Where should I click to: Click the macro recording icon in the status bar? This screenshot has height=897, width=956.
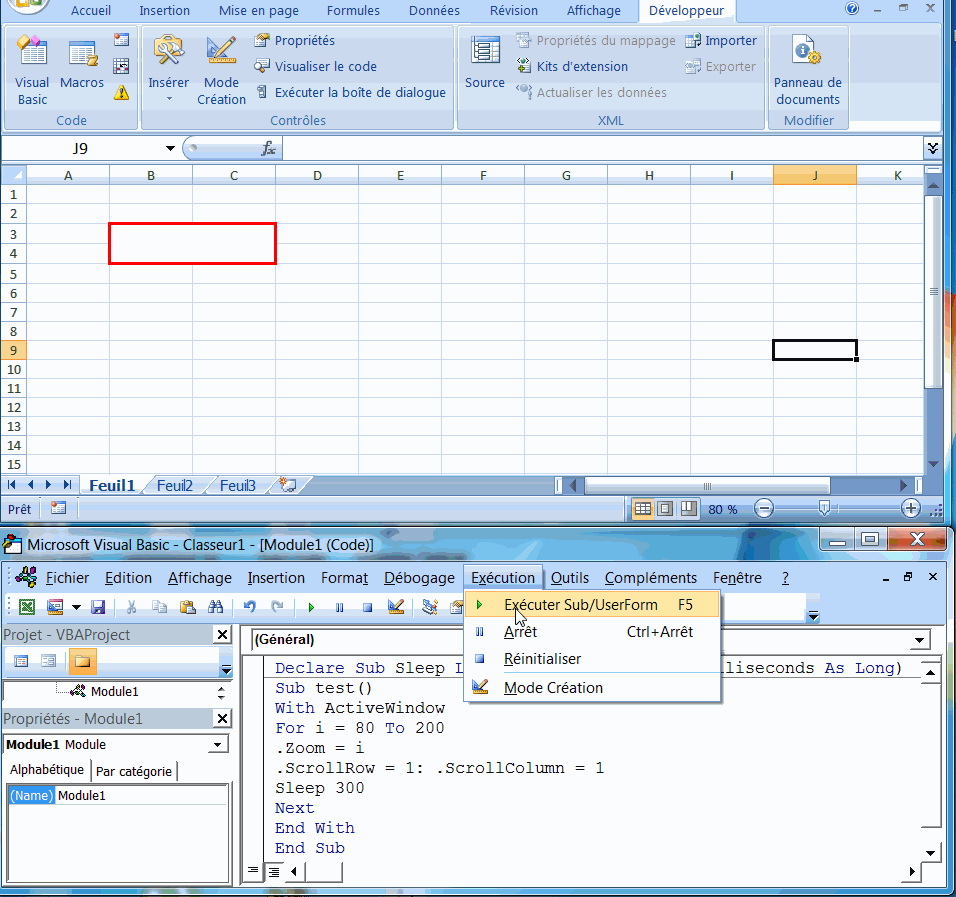(x=59, y=508)
